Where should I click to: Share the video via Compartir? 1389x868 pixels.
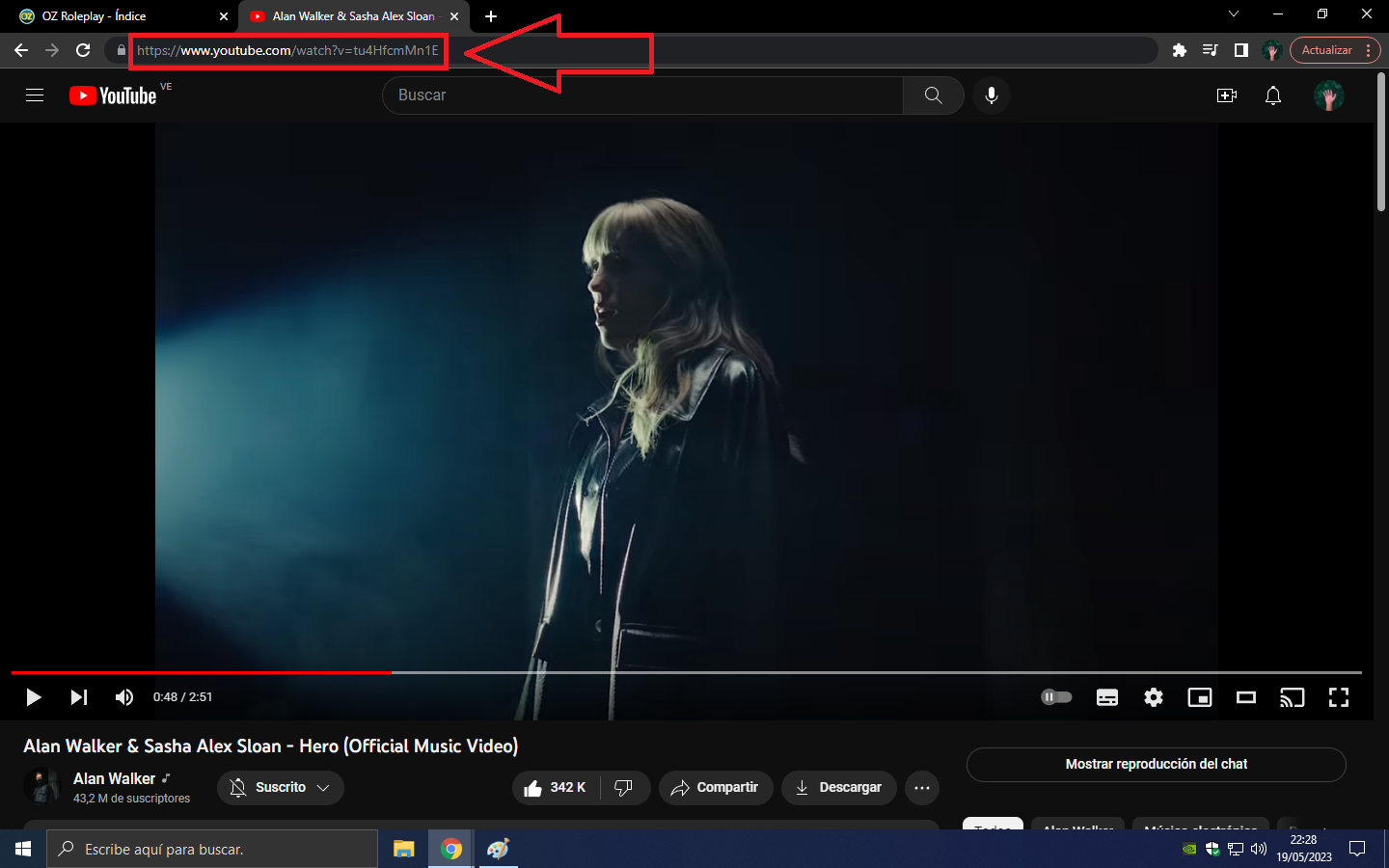point(716,788)
